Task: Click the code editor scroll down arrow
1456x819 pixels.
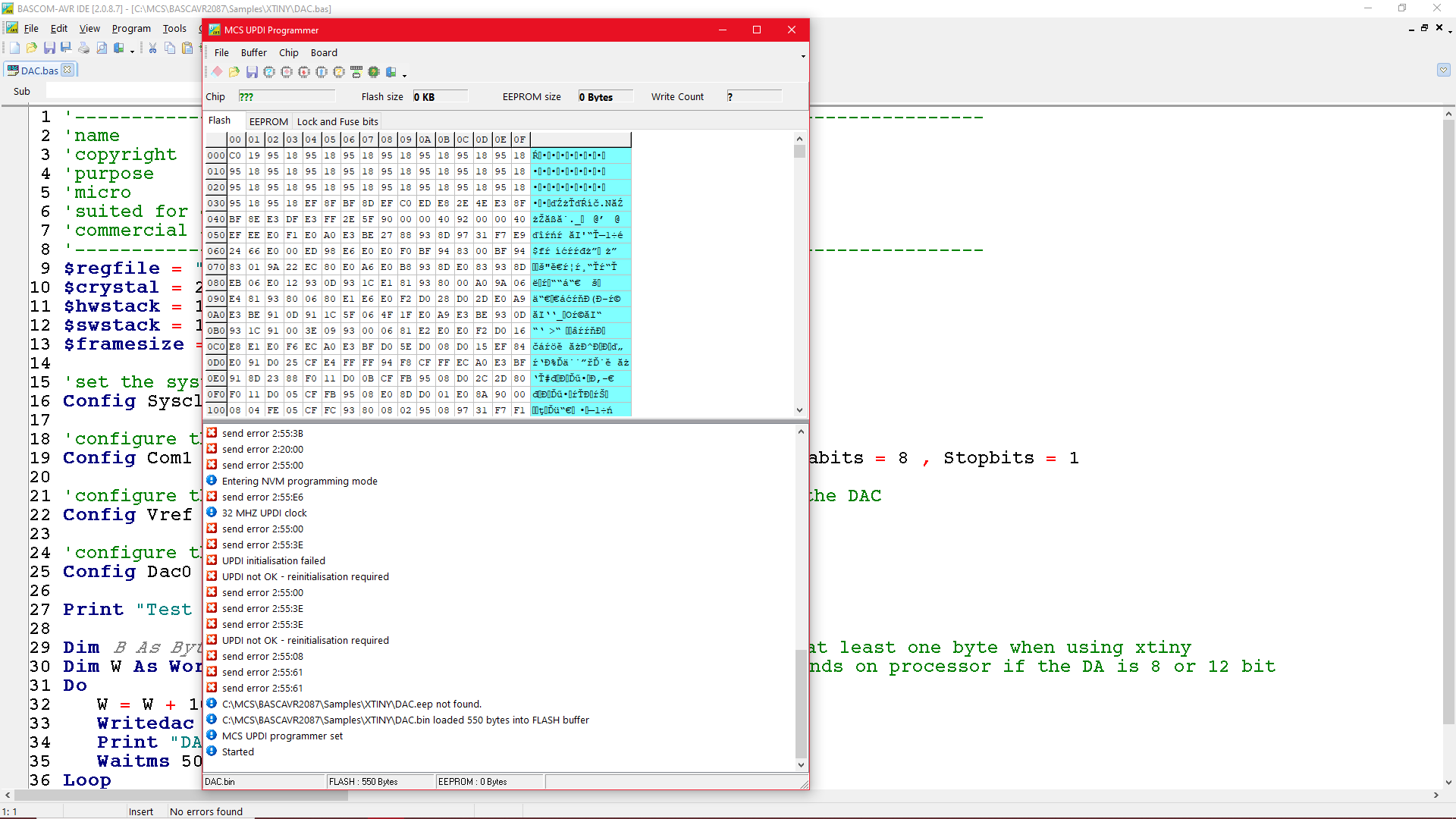Action: [x=1448, y=782]
